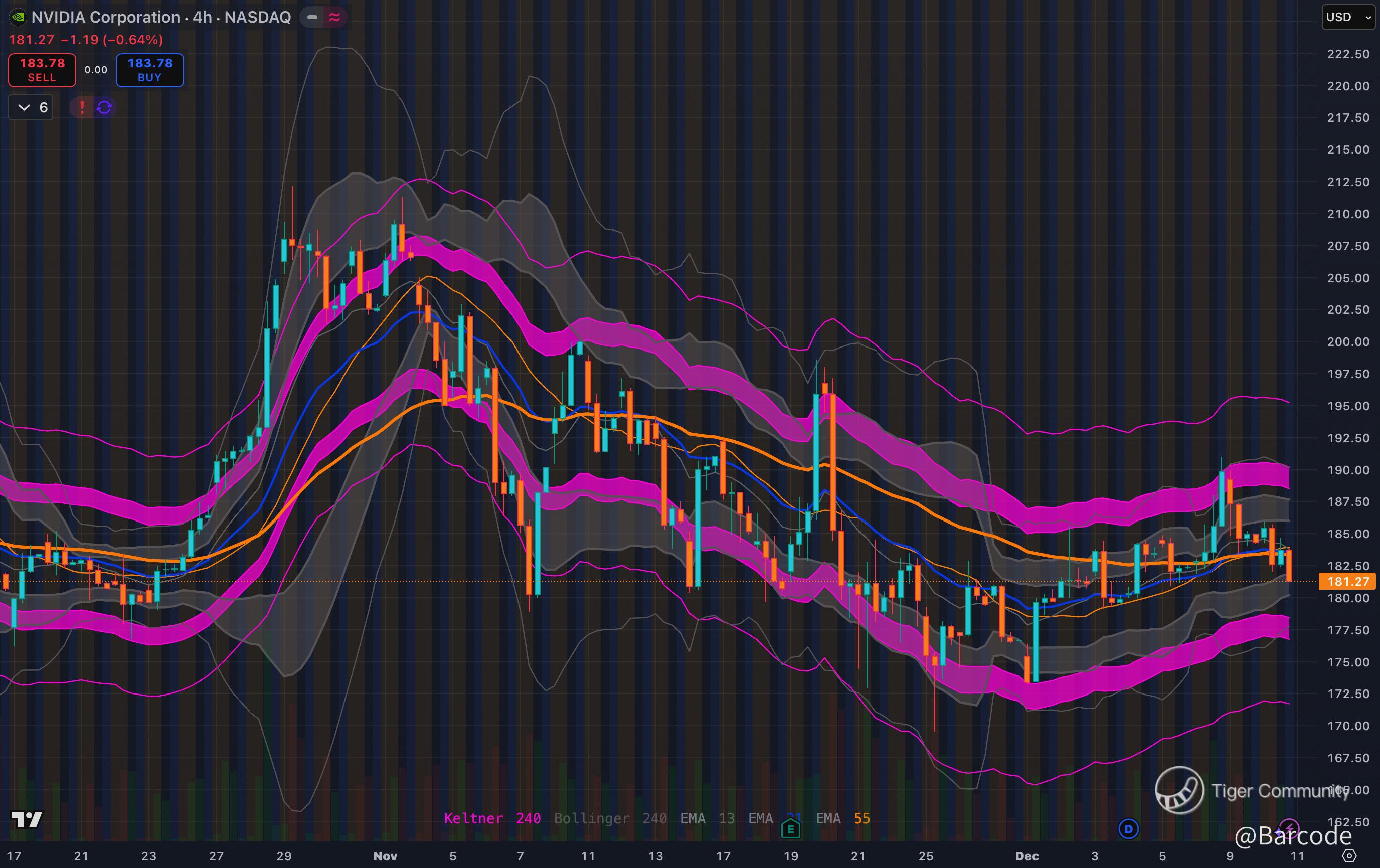The width and height of the screenshot is (1380, 868).
Task: Toggle the gray dash market status pill
Action: tap(312, 17)
